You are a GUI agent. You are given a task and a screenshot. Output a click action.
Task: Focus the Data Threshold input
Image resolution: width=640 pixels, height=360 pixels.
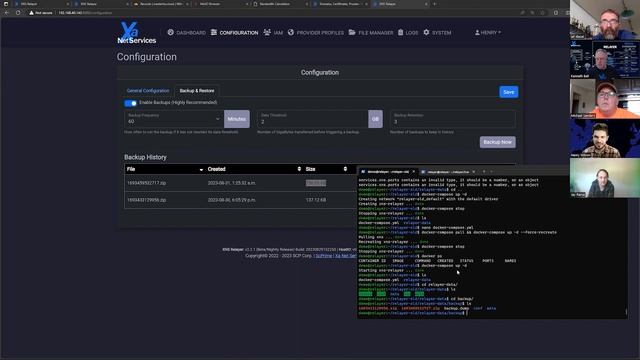[312, 119]
